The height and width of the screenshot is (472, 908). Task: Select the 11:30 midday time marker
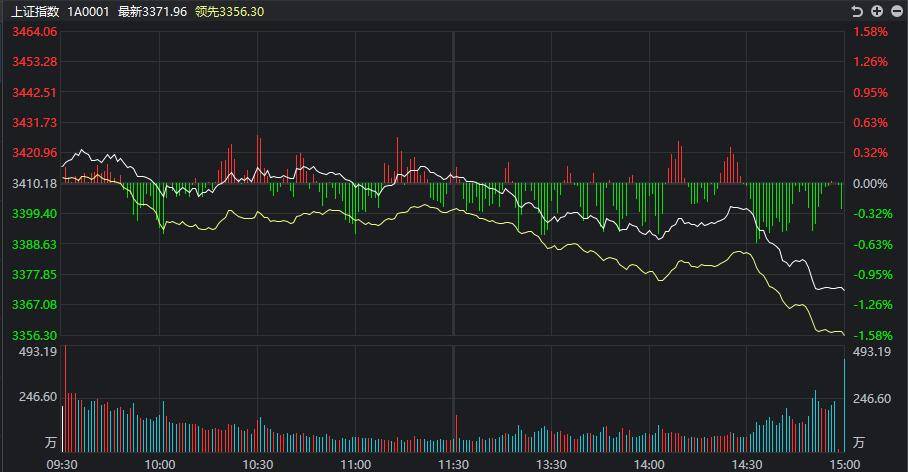[x=453, y=464]
